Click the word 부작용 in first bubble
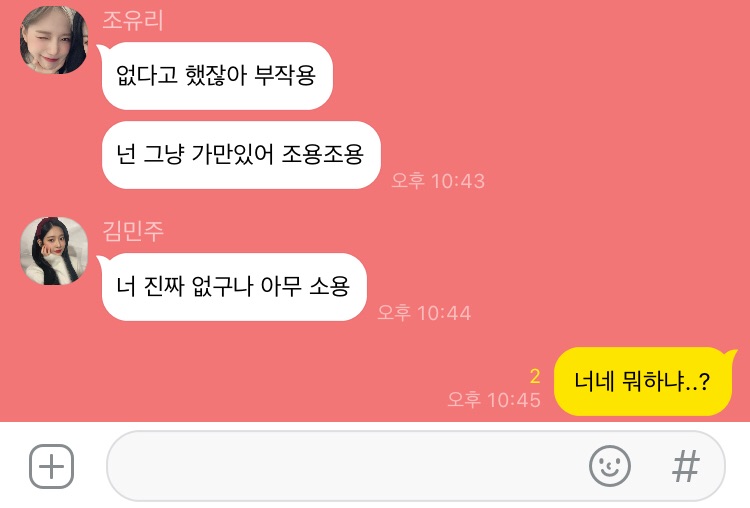The image size is (750, 508). 285,76
